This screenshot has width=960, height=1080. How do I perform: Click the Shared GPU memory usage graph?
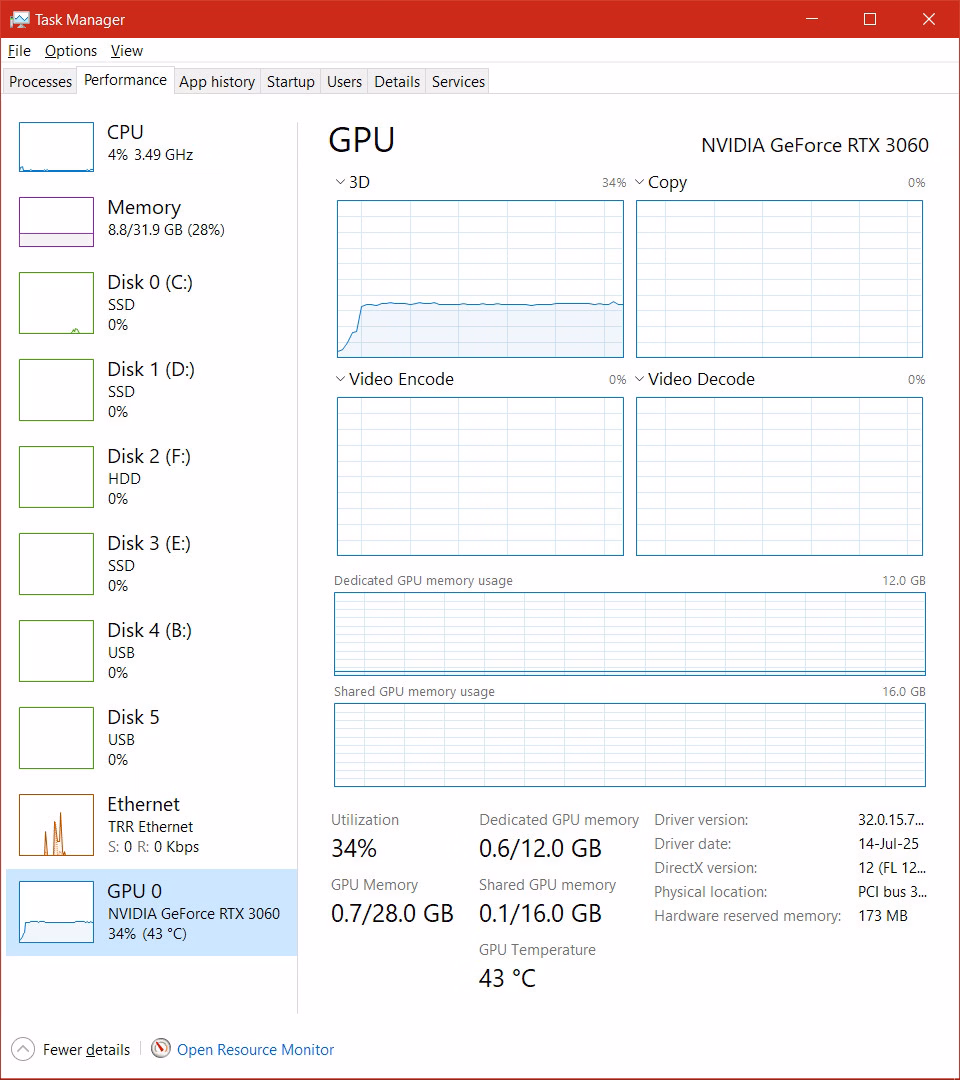[629, 745]
